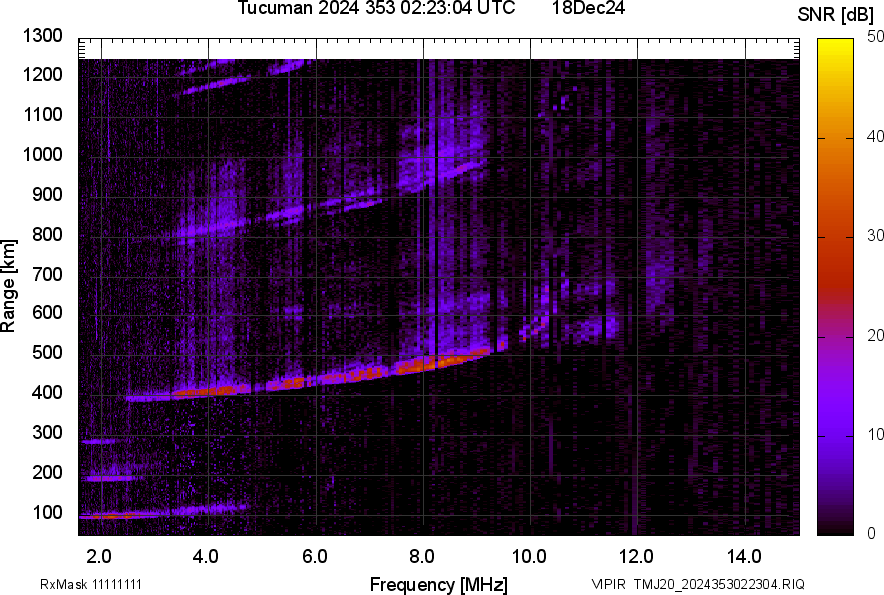This screenshot has height=595, width=884.
Task: Click the range tick label '1200'
Action: pyautogui.click(x=42, y=74)
